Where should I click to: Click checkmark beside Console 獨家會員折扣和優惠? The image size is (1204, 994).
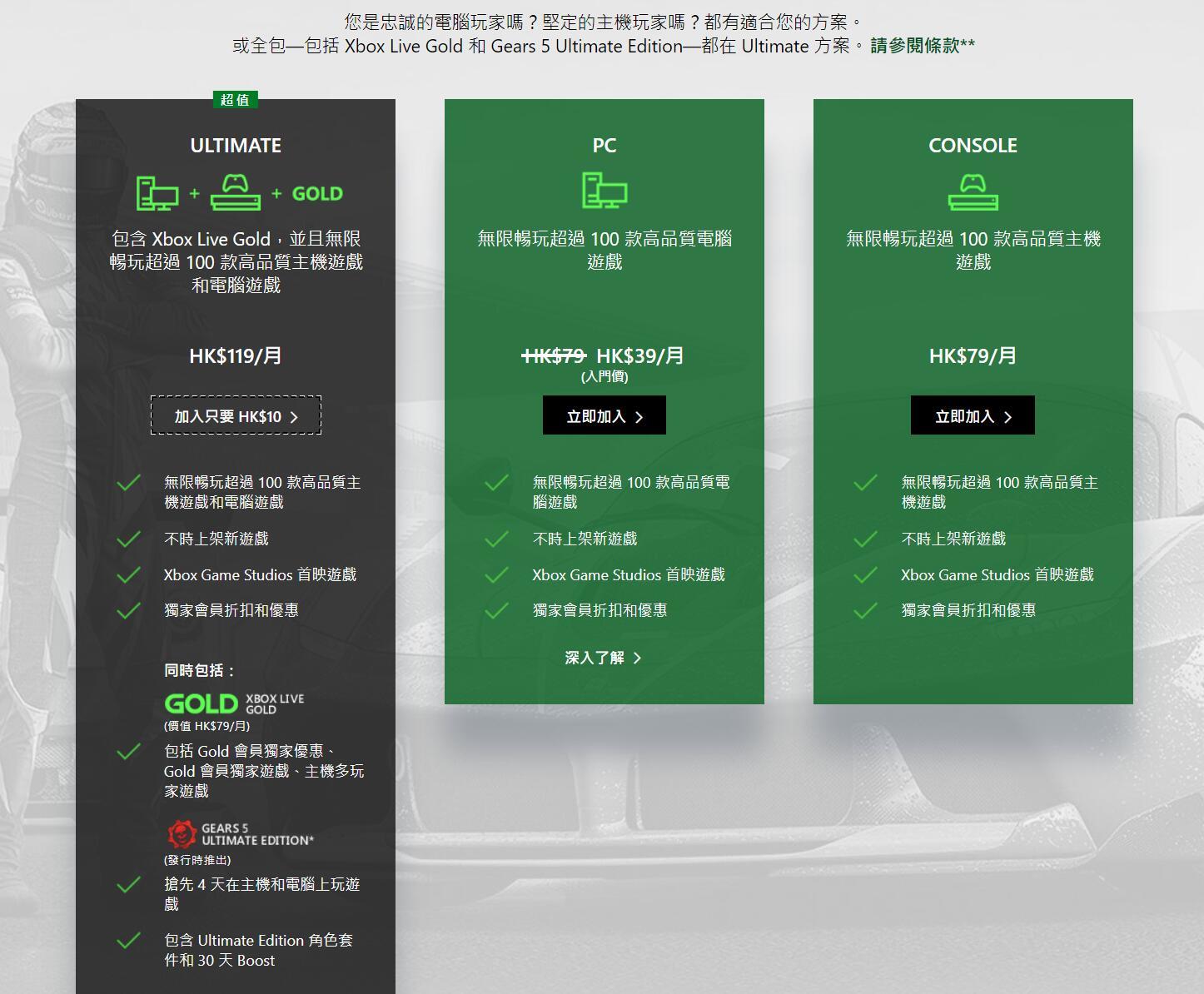click(x=866, y=611)
